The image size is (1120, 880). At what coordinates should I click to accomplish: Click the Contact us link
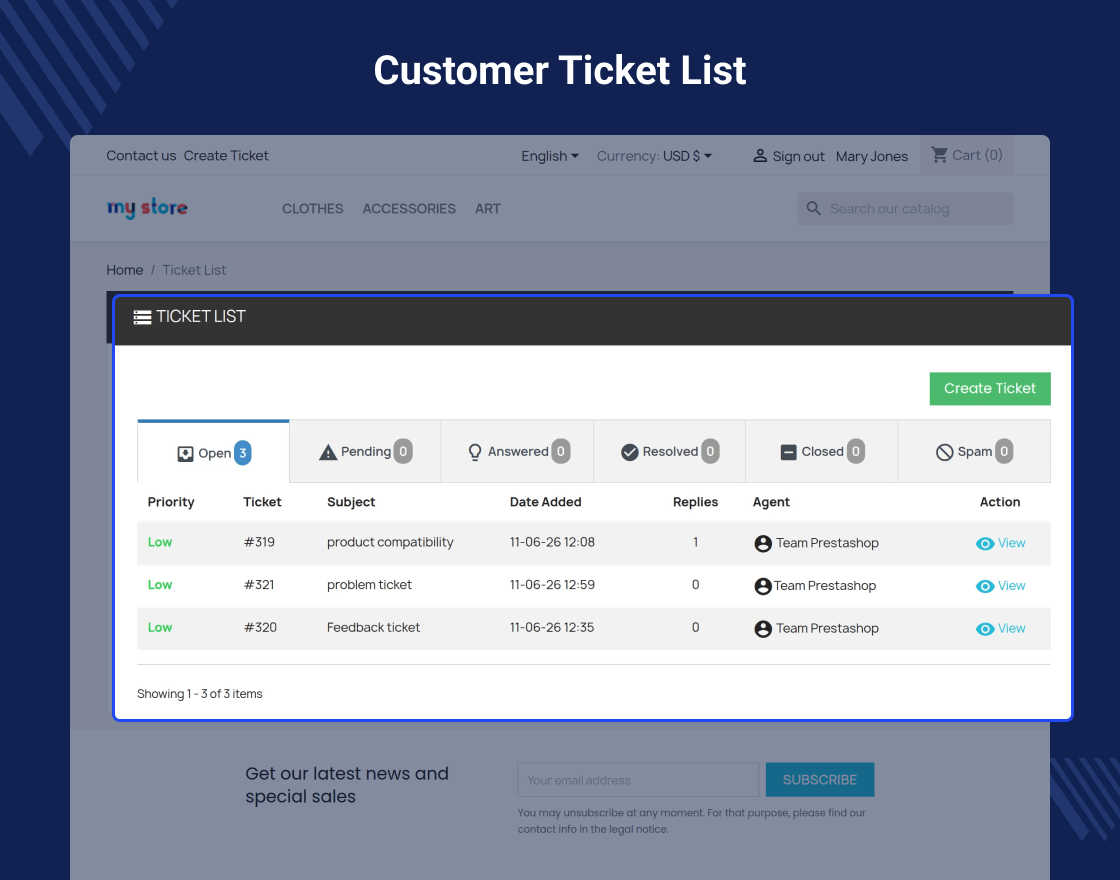pos(141,156)
